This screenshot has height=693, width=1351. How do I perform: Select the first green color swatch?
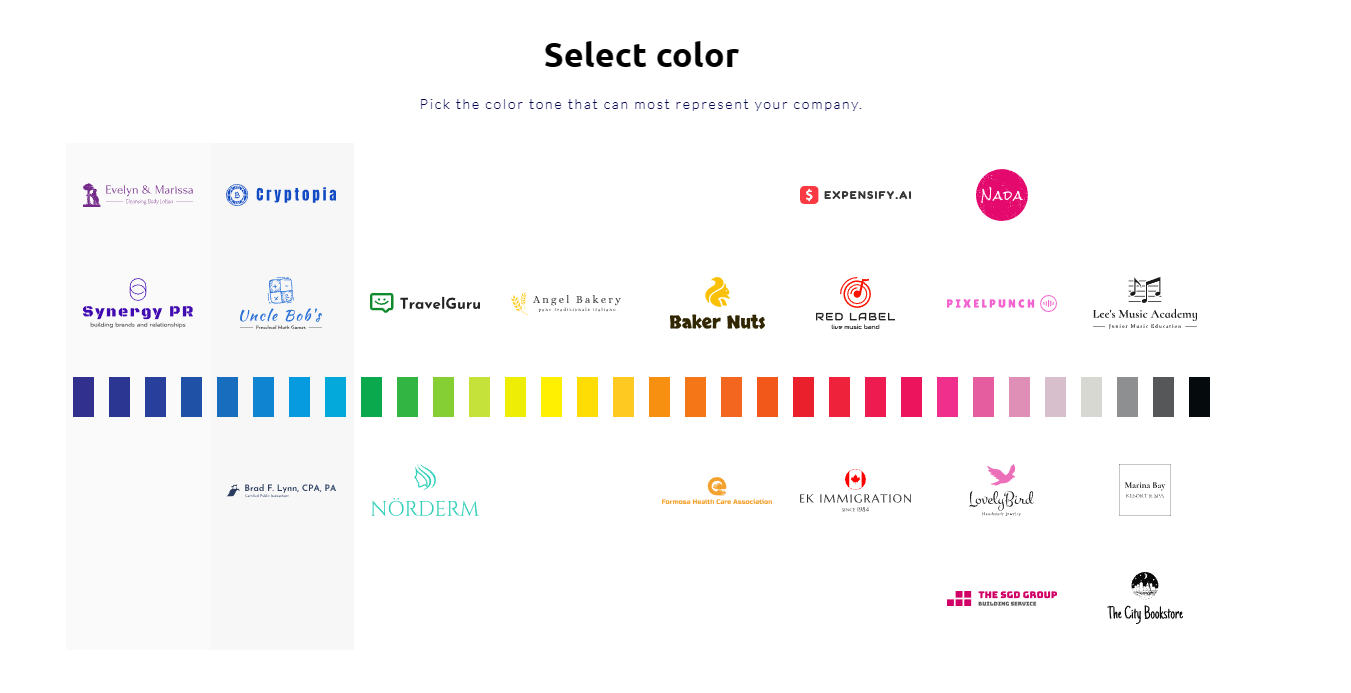pyautogui.click(x=371, y=397)
